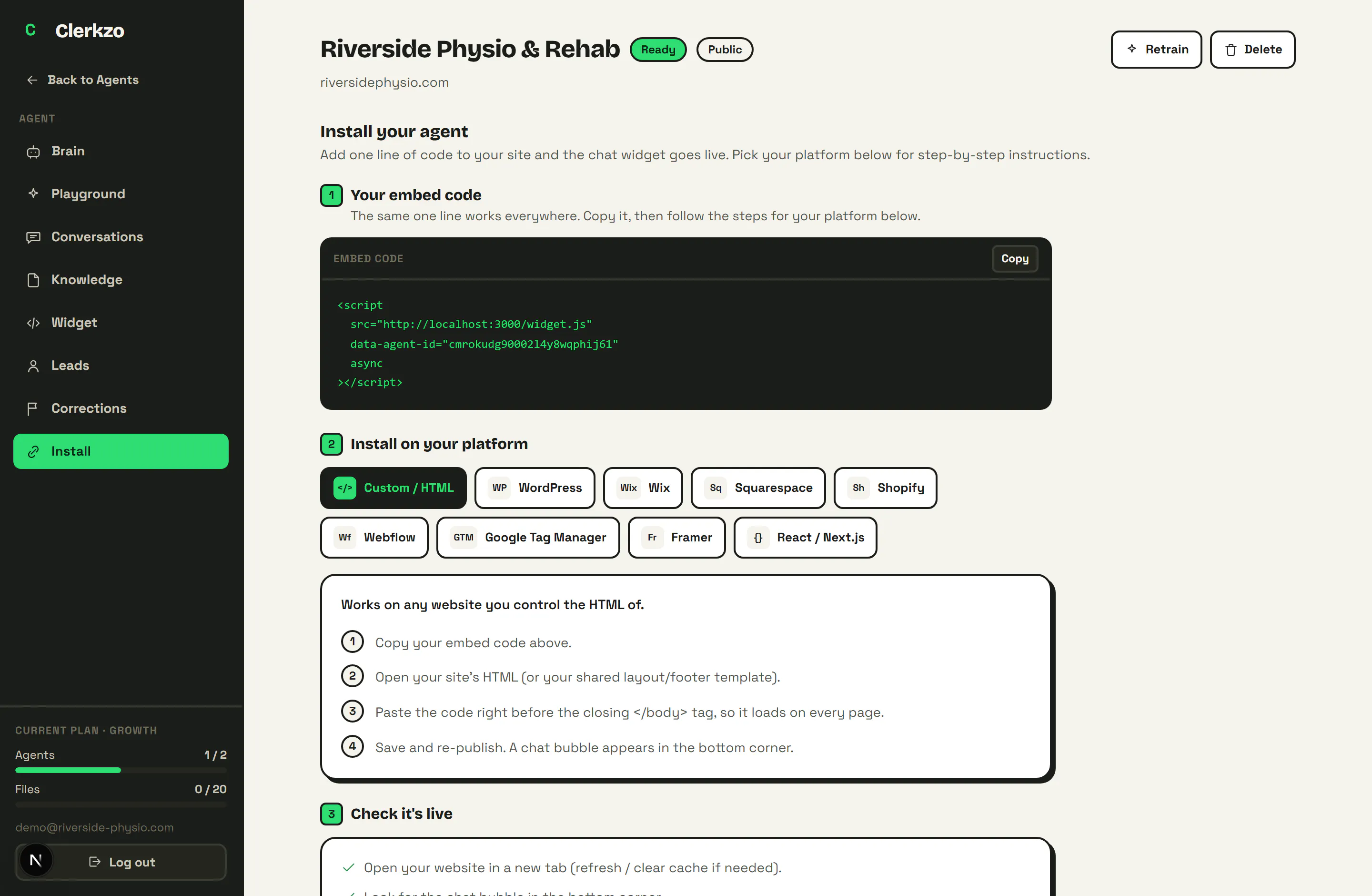Delete the Riverside Physio agent
1372x896 pixels.
pyautogui.click(x=1252, y=50)
